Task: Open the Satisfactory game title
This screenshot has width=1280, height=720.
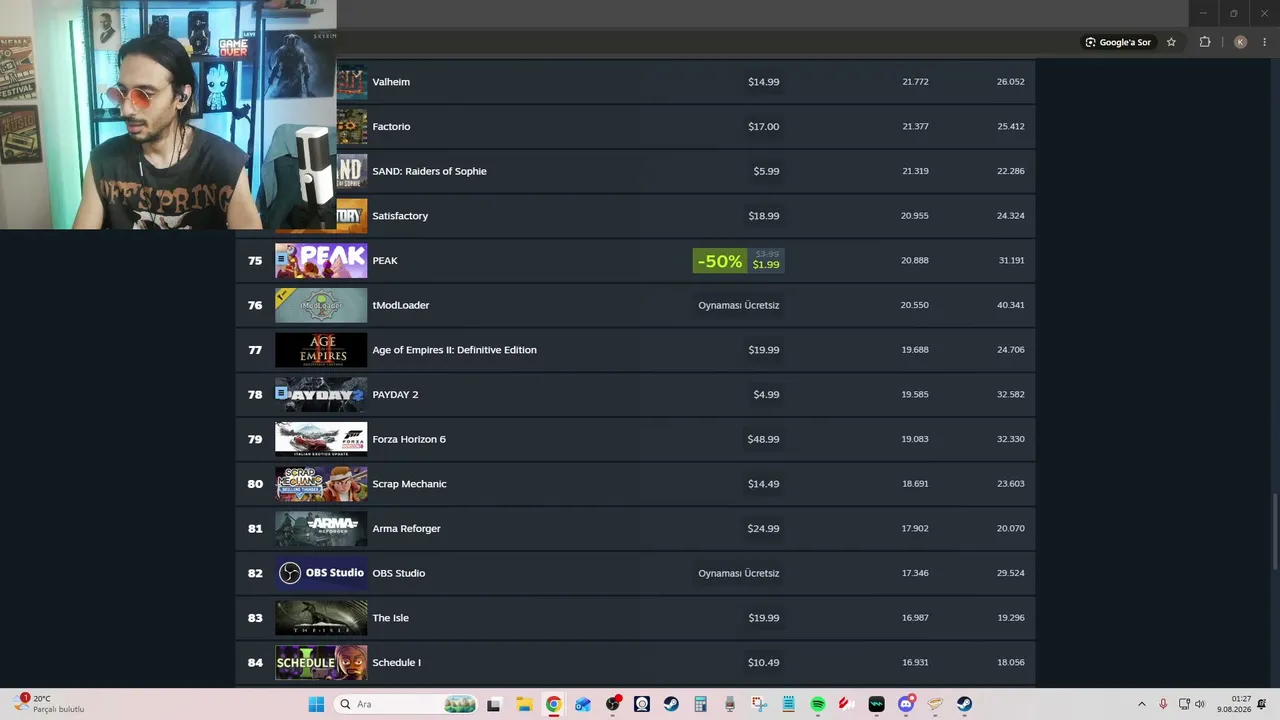Action: coord(400,216)
